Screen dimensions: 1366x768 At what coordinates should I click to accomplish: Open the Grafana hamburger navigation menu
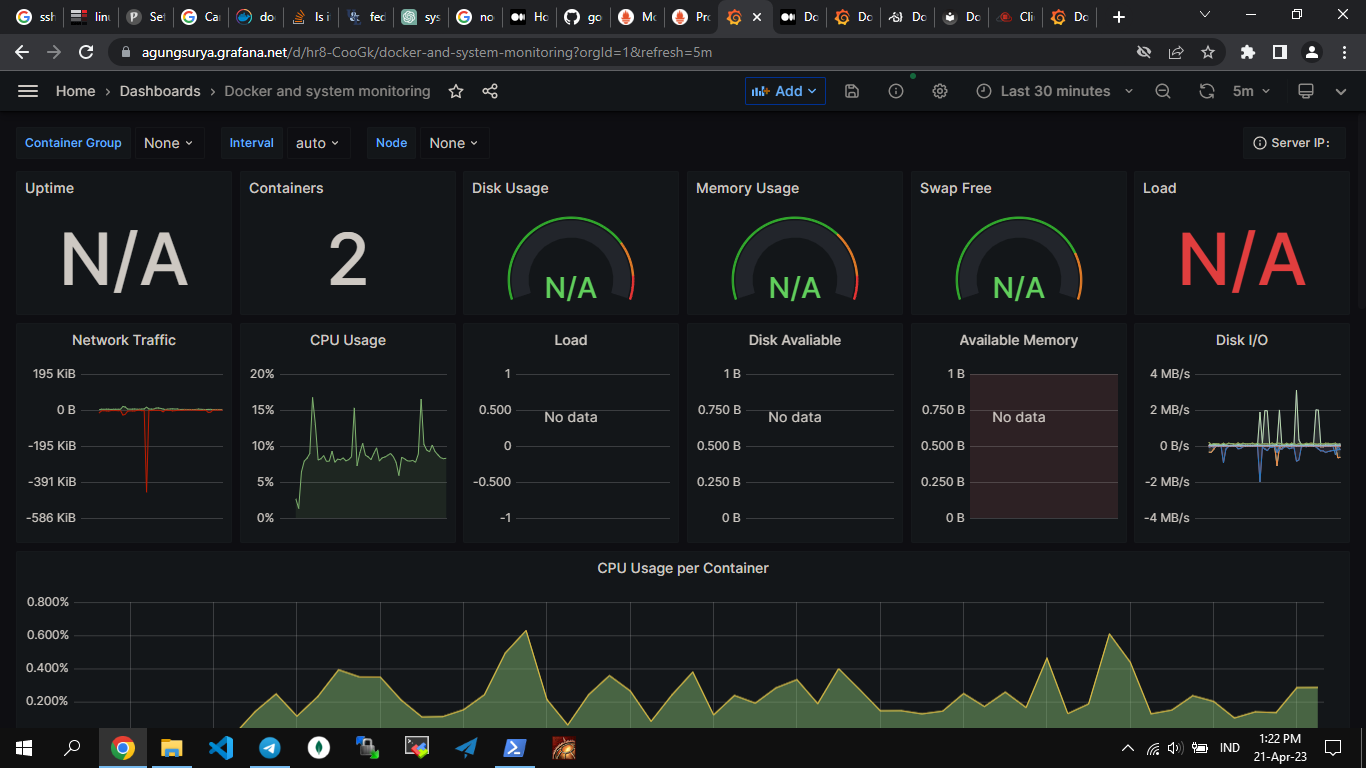coord(28,91)
